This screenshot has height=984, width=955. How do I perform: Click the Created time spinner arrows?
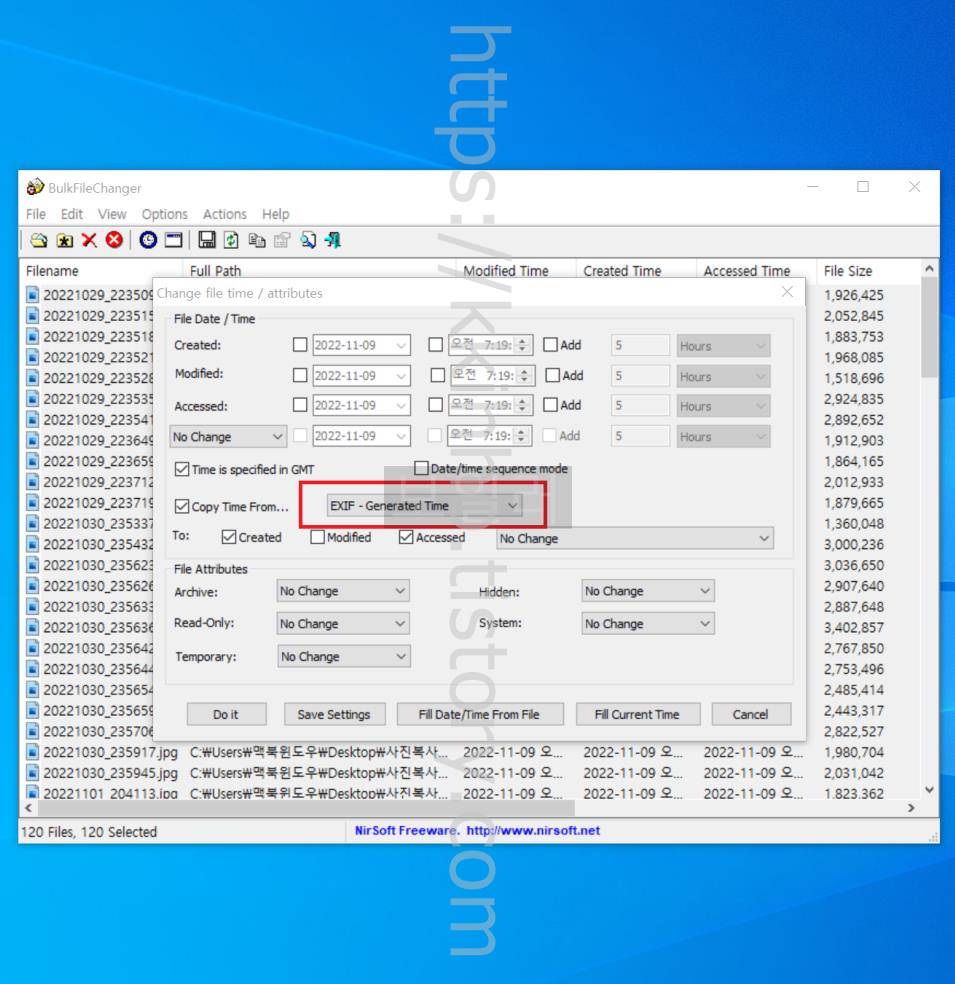(522, 345)
